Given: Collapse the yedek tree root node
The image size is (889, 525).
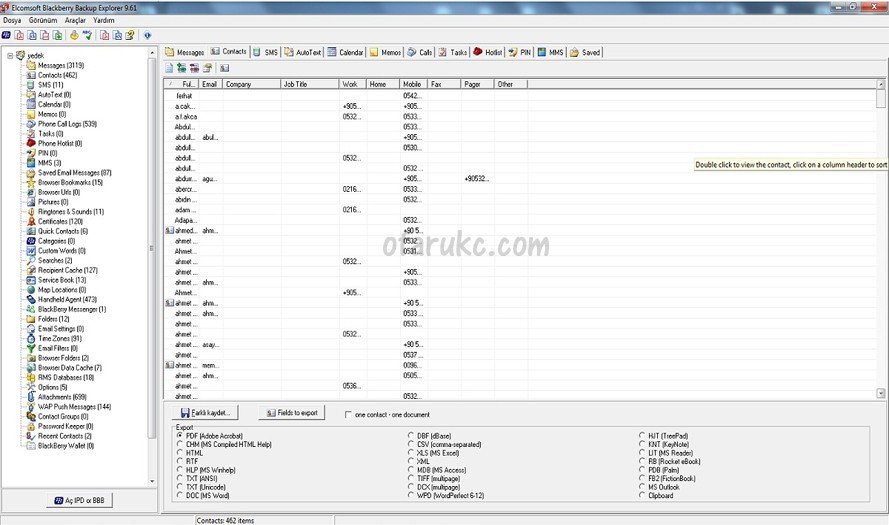Looking at the screenshot, I should click(x=10, y=56).
